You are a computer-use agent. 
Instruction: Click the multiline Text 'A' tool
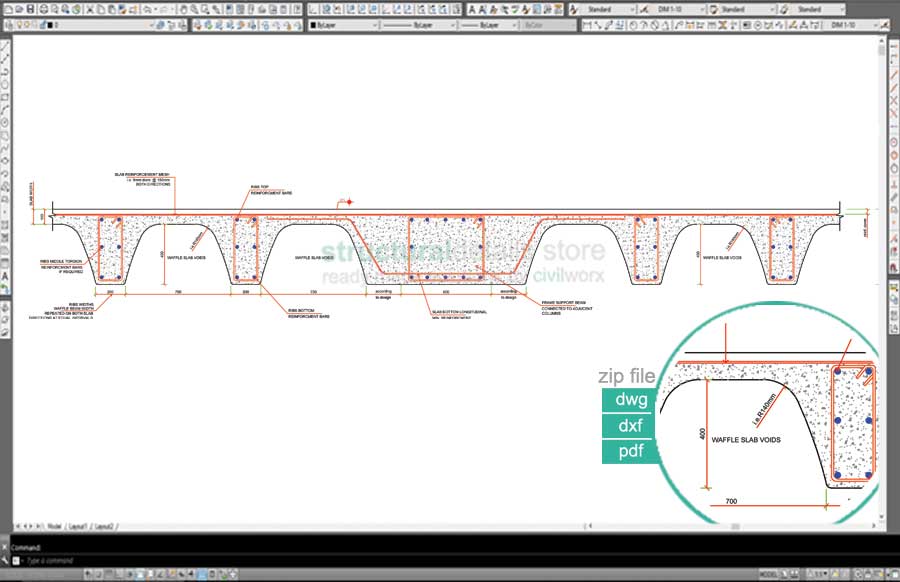(6, 275)
